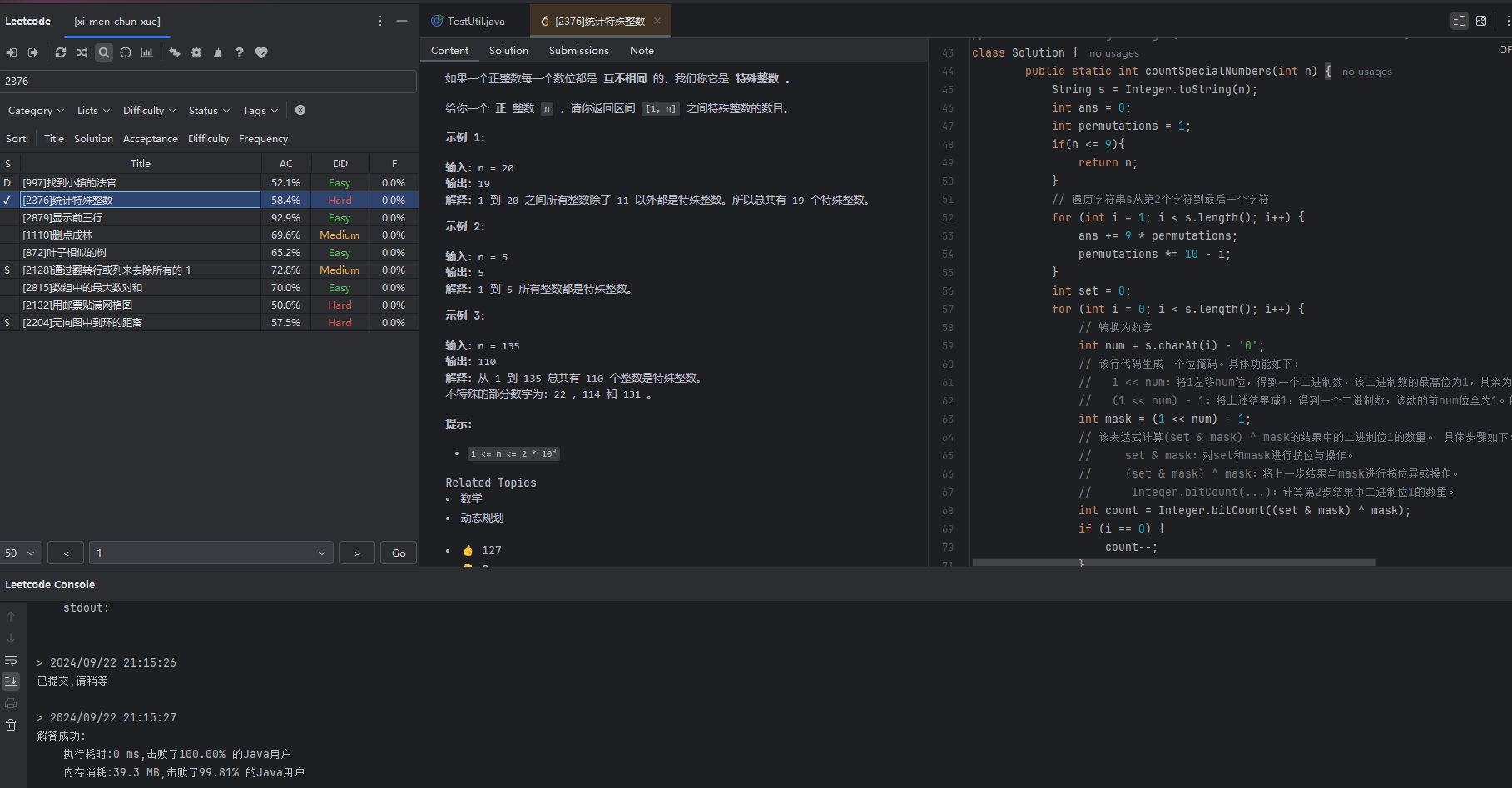The width and height of the screenshot is (1512, 788).
Task: Click the console print icon
Action: 11,703
